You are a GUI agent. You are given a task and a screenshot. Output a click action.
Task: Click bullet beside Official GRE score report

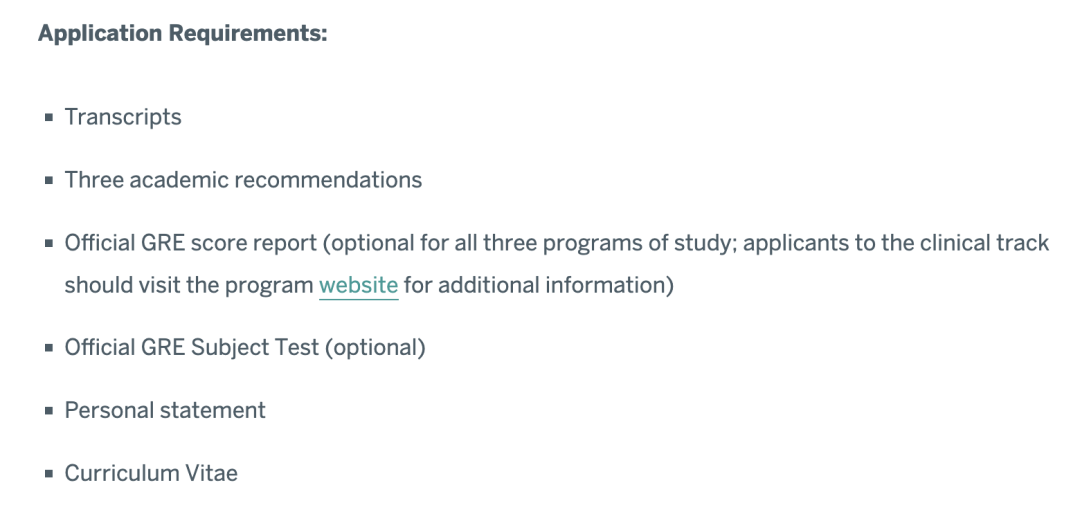coord(49,243)
